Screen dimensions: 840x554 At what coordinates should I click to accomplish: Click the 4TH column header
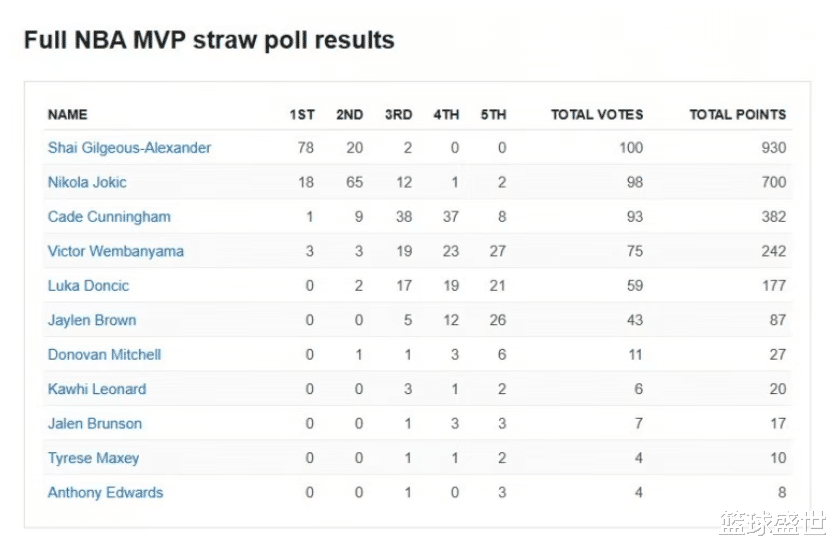[446, 115]
